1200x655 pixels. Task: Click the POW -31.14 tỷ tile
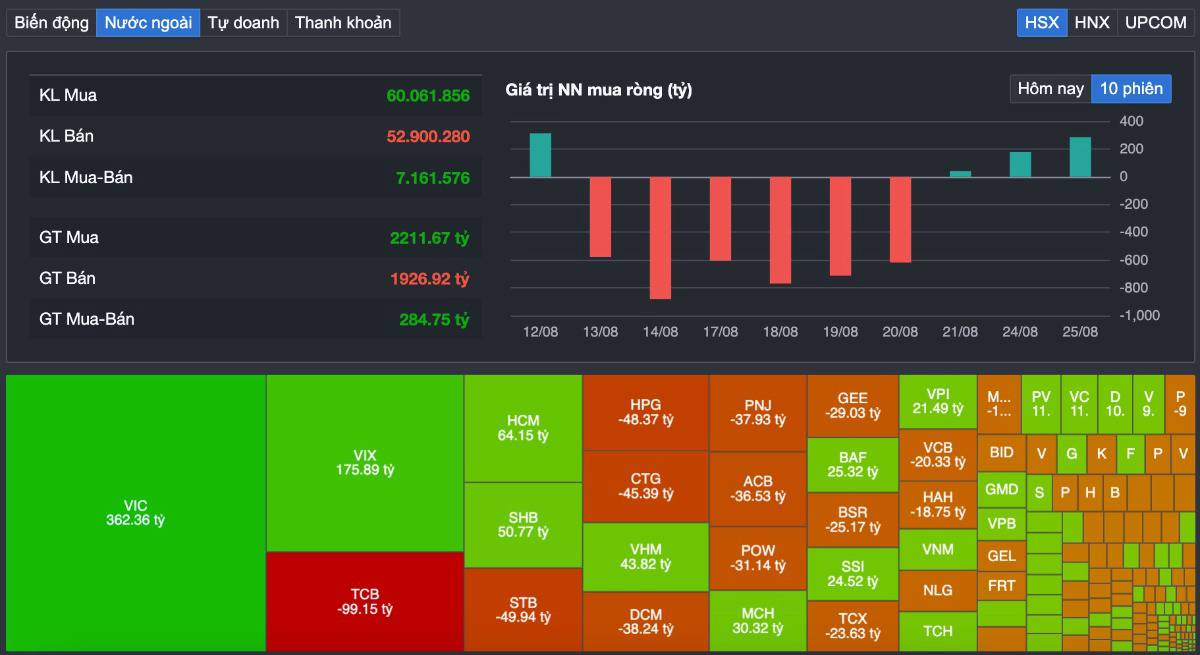758,558
